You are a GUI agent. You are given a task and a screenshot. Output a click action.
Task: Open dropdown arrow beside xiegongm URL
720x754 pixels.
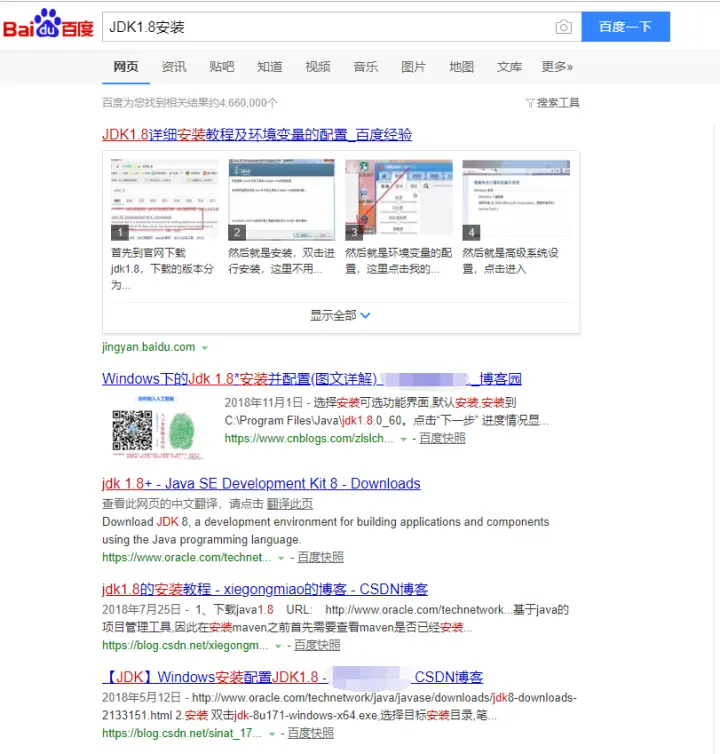[x=278, y=646]
